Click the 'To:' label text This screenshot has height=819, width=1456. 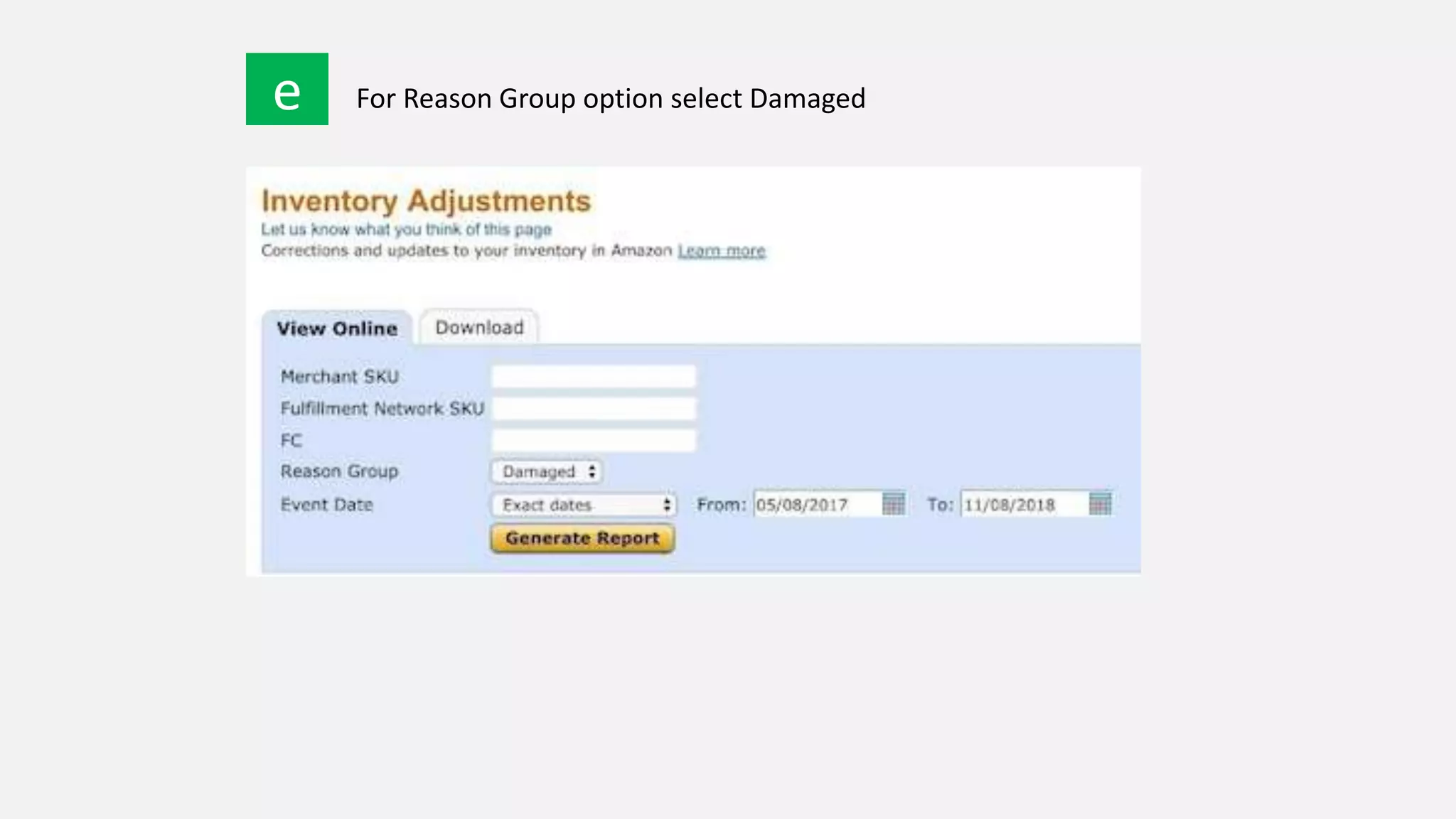939,505
